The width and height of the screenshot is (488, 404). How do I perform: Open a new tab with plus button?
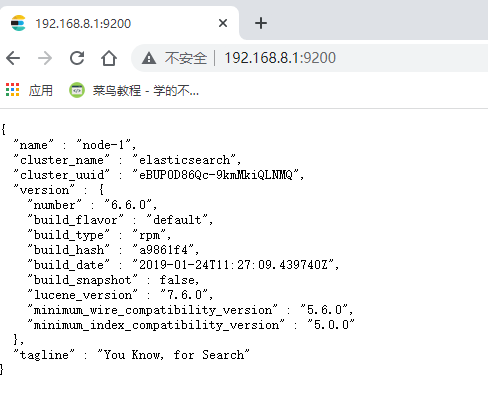click(x=261, y=23)
